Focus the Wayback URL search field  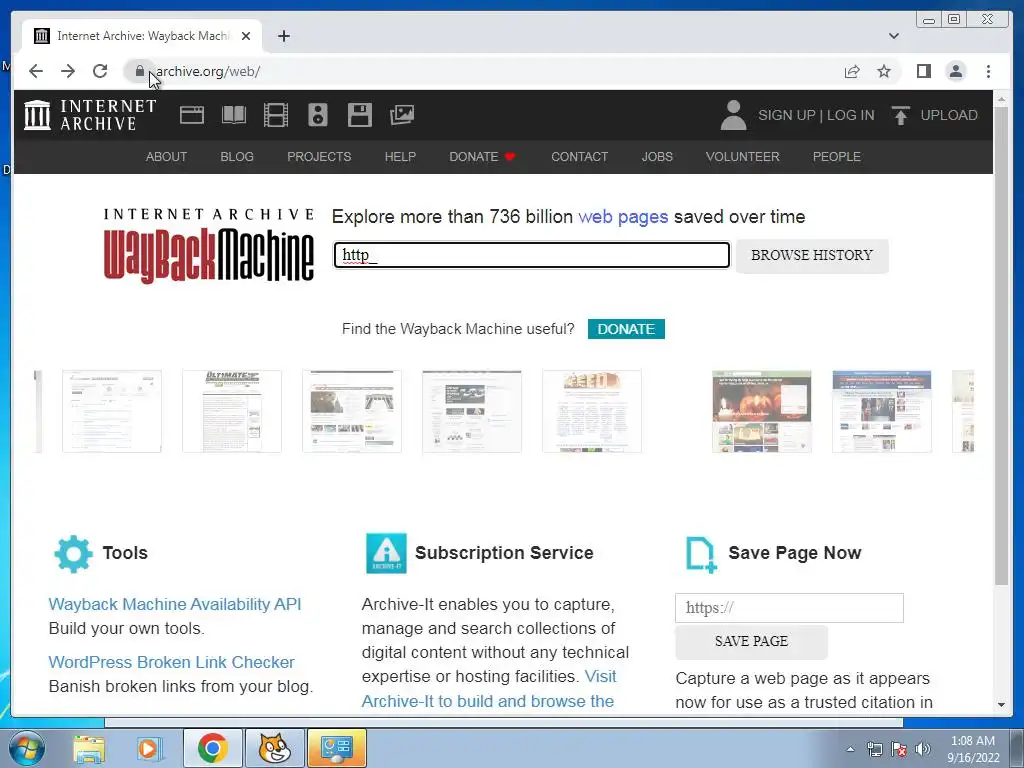[x=532, y=255]
